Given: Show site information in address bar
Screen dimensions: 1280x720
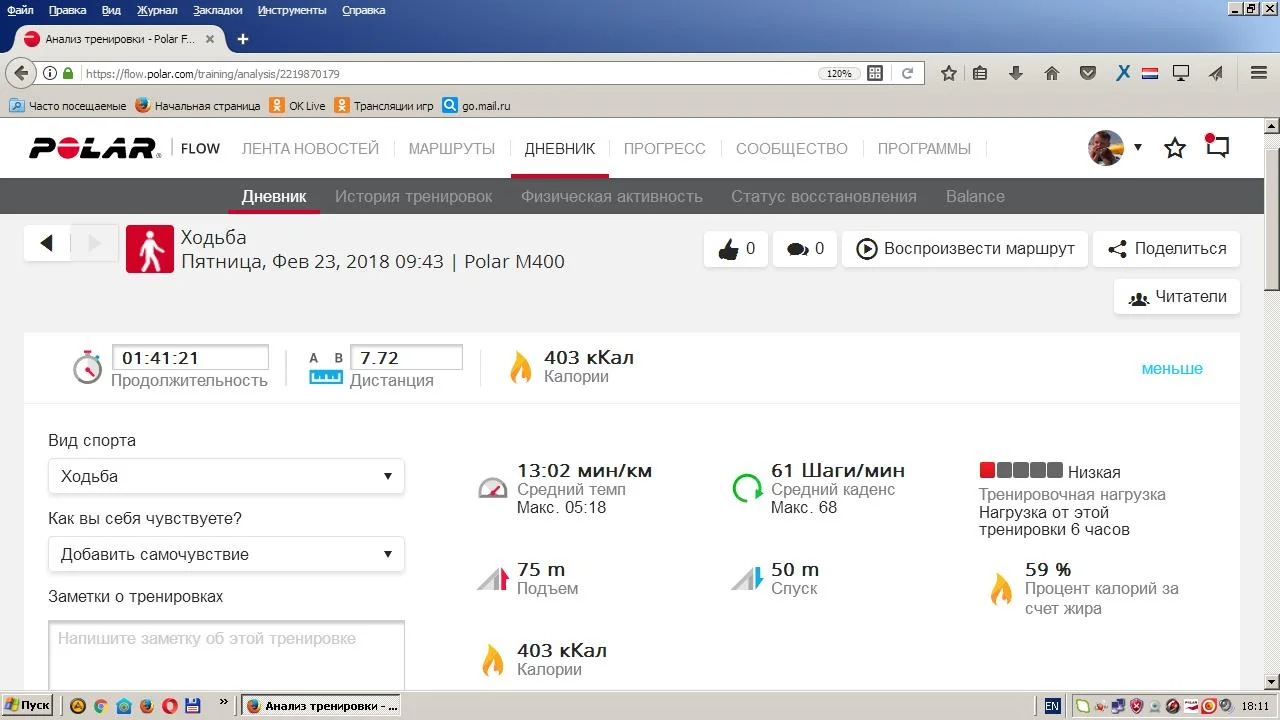Looking at the screenshot, I should [50, 73].
